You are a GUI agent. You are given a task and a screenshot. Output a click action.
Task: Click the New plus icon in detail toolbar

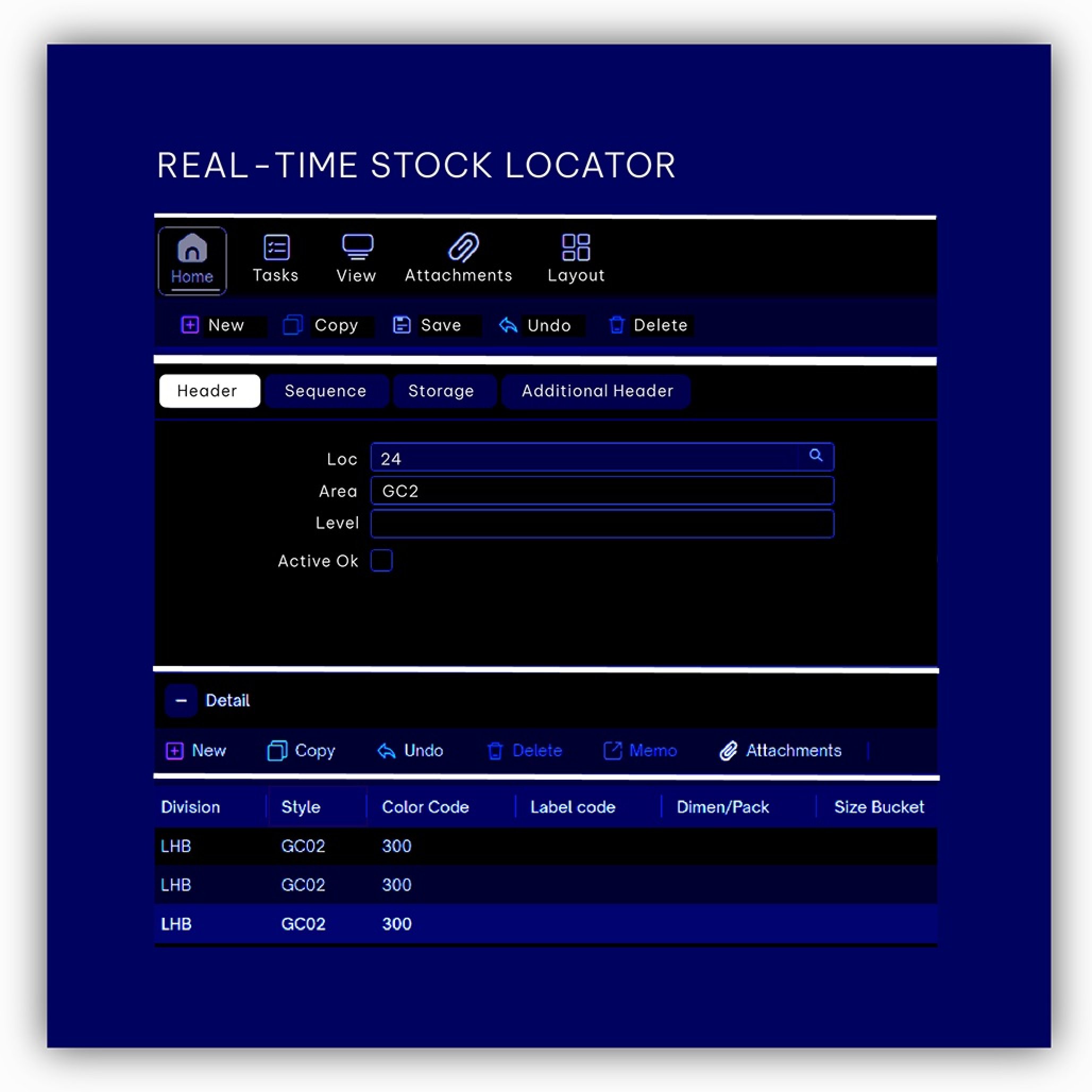176,750
